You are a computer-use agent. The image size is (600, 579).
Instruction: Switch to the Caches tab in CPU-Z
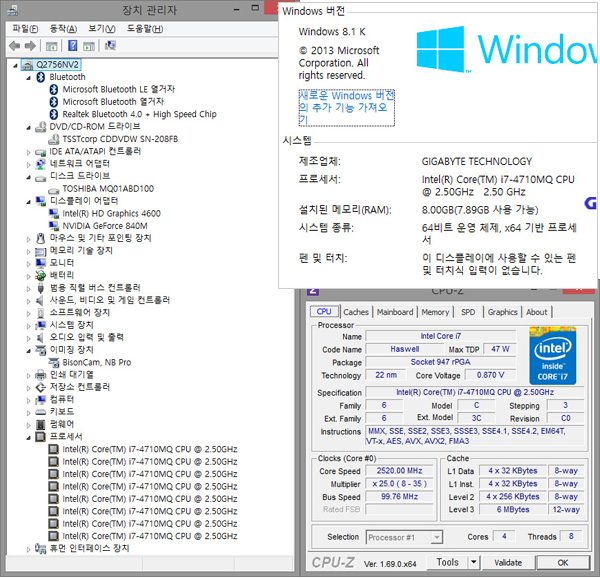(x=356, y=312)
